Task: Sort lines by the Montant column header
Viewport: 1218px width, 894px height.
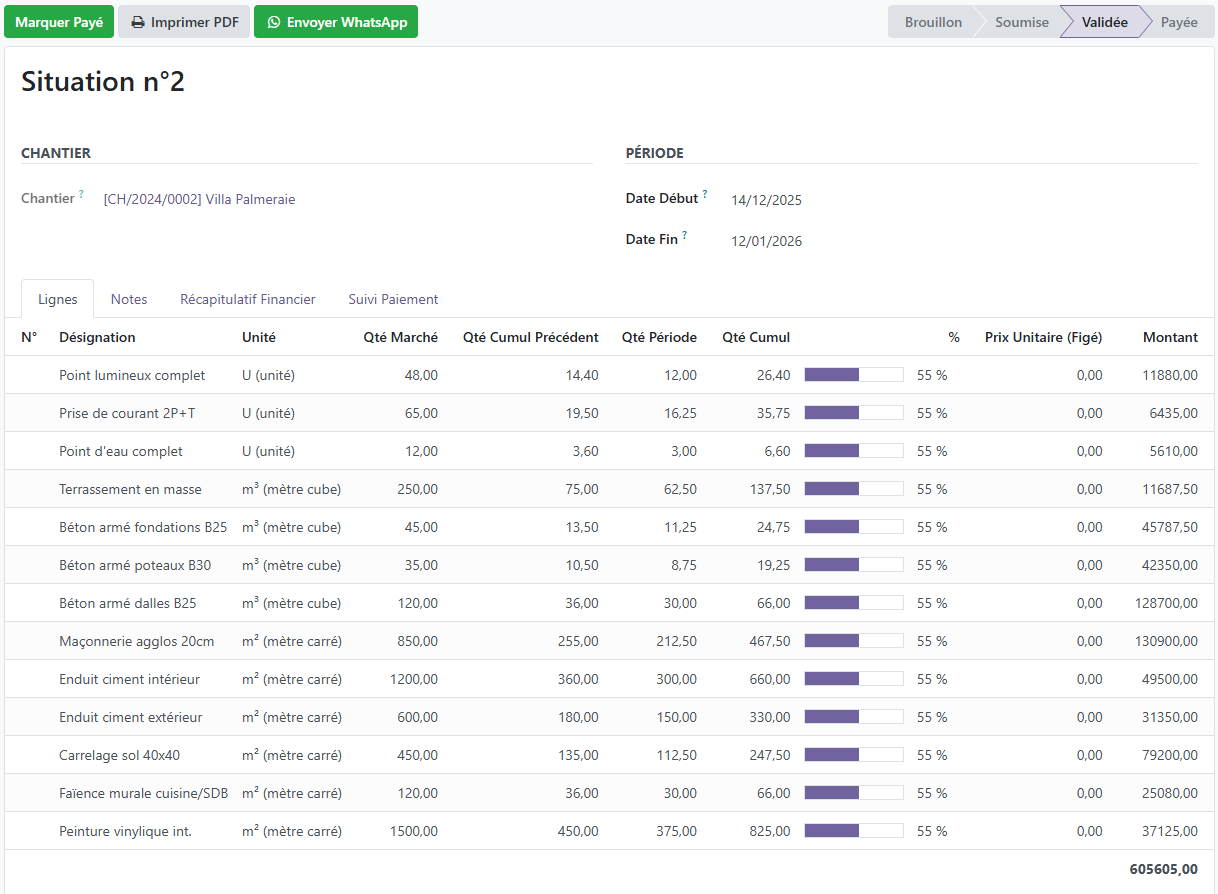Action: [1170, 337]
